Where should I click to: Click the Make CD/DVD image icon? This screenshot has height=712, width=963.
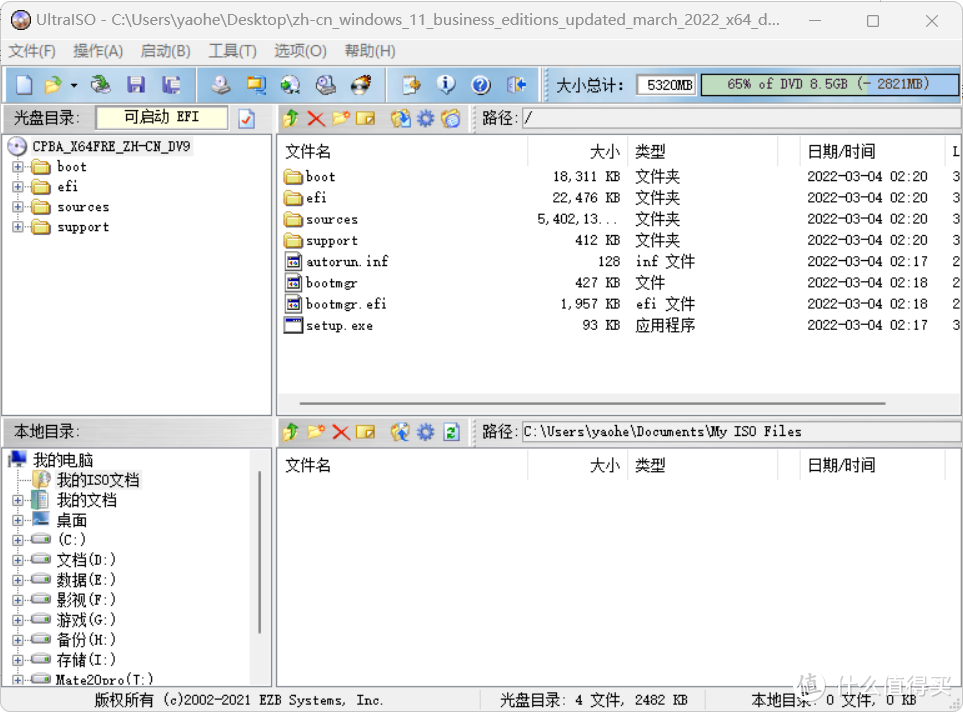point(221,85)
